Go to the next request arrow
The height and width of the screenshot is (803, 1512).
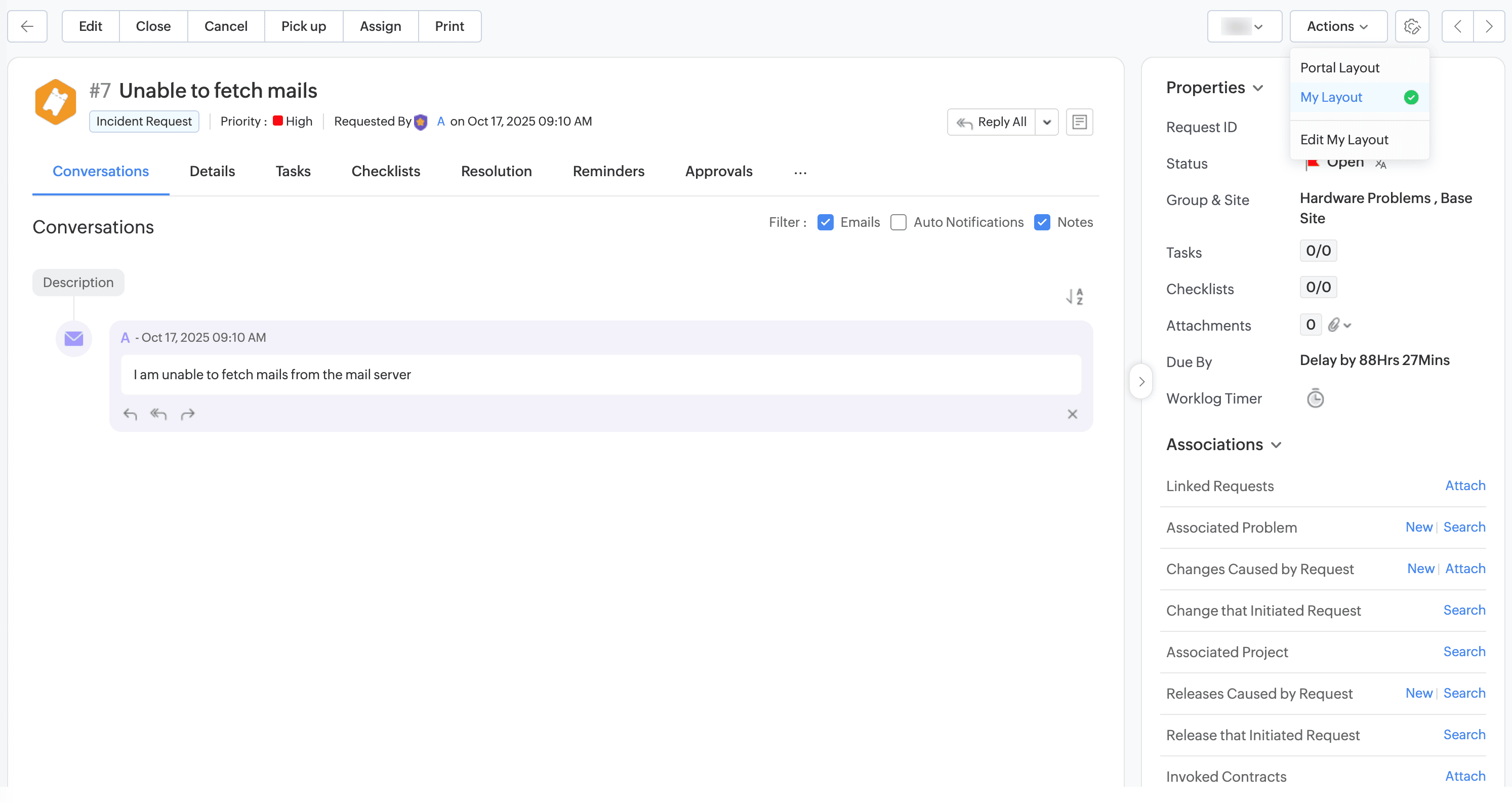coord(1489,26)
